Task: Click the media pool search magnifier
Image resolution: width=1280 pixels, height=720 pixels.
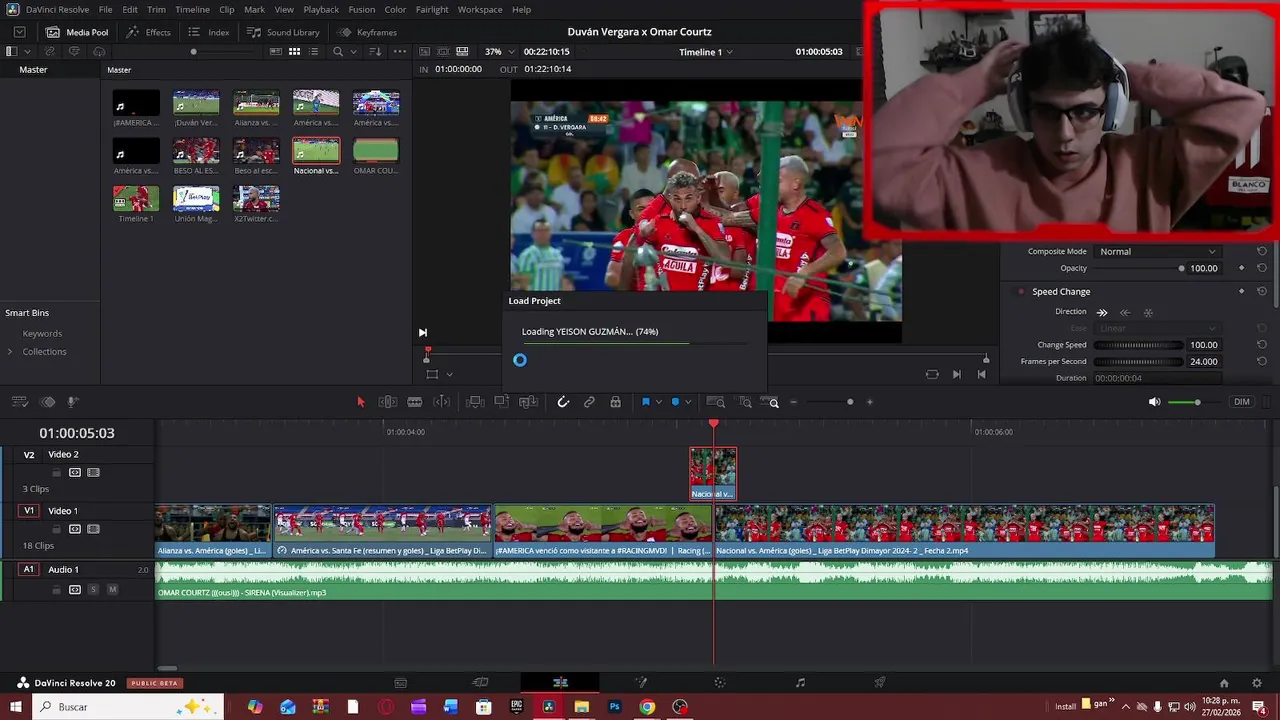Action: pos(338,51)
